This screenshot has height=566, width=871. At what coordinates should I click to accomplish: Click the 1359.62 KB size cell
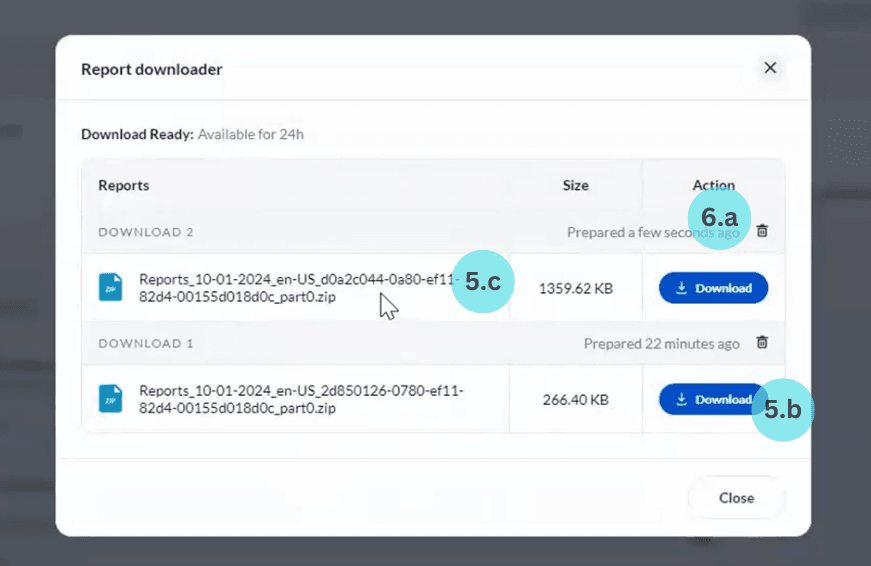575,288
